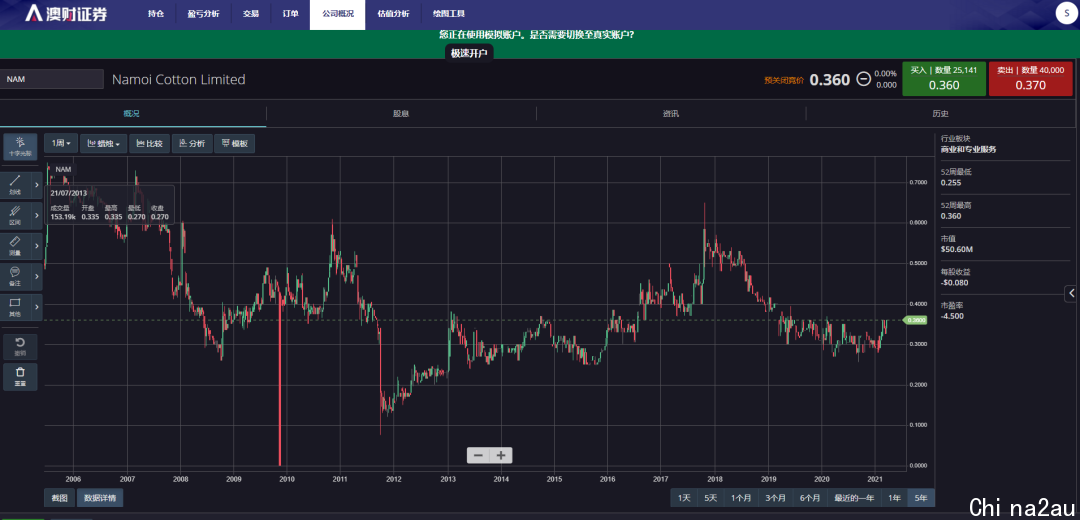The height and width of the screenshot is (520, 1080).
Task: Zoom out chart with minus button
Action: [478, 455]
